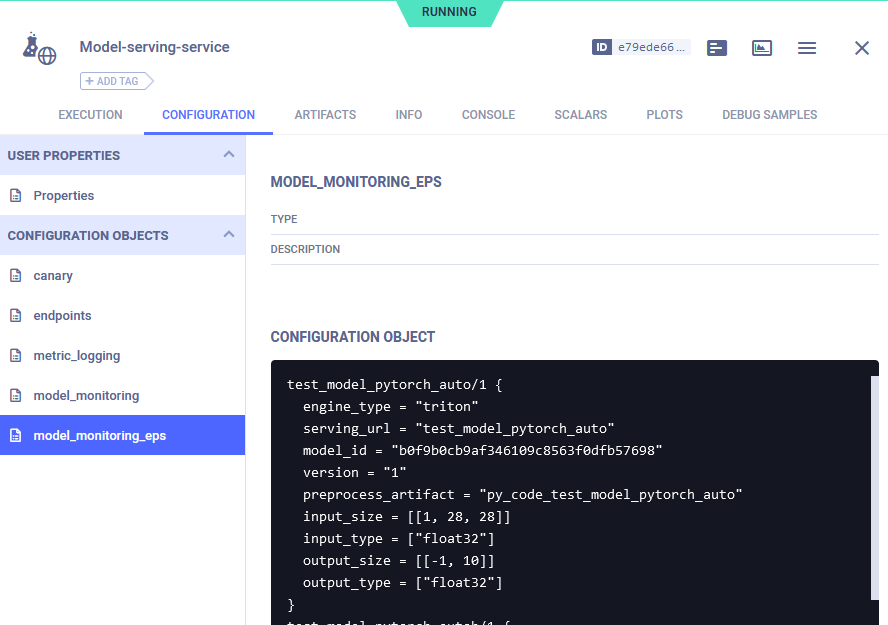Click the metric_logging document icon
Viewport: 888px width, 625px height.
click(16, 356)
